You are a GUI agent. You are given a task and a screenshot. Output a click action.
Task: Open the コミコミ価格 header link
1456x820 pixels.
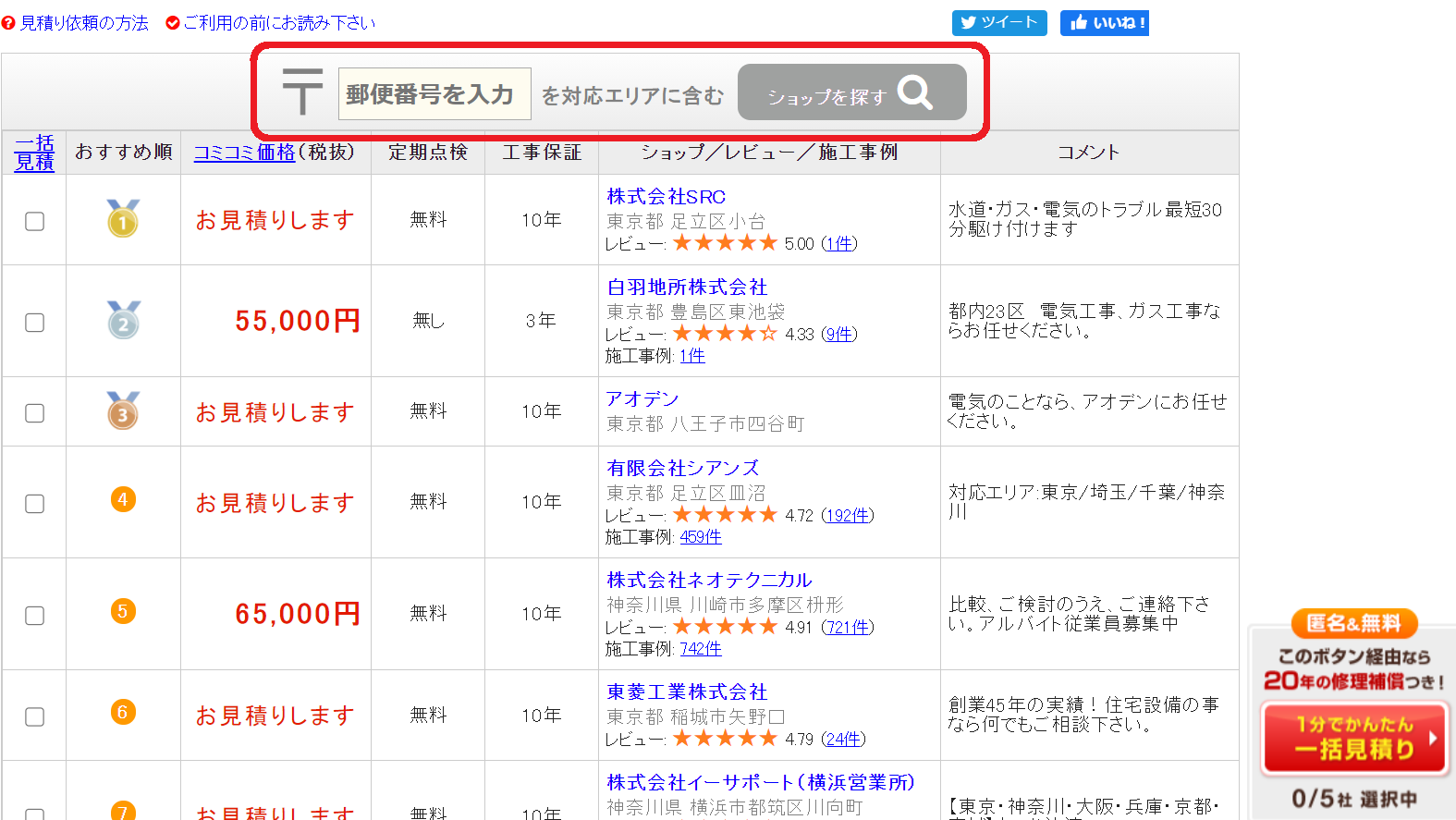click(244, 153)
